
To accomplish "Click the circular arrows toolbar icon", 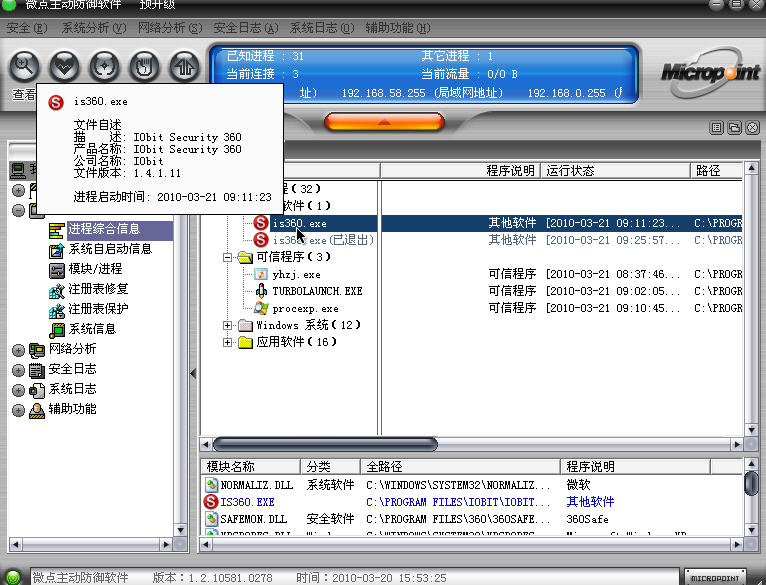I will [105, 65].
